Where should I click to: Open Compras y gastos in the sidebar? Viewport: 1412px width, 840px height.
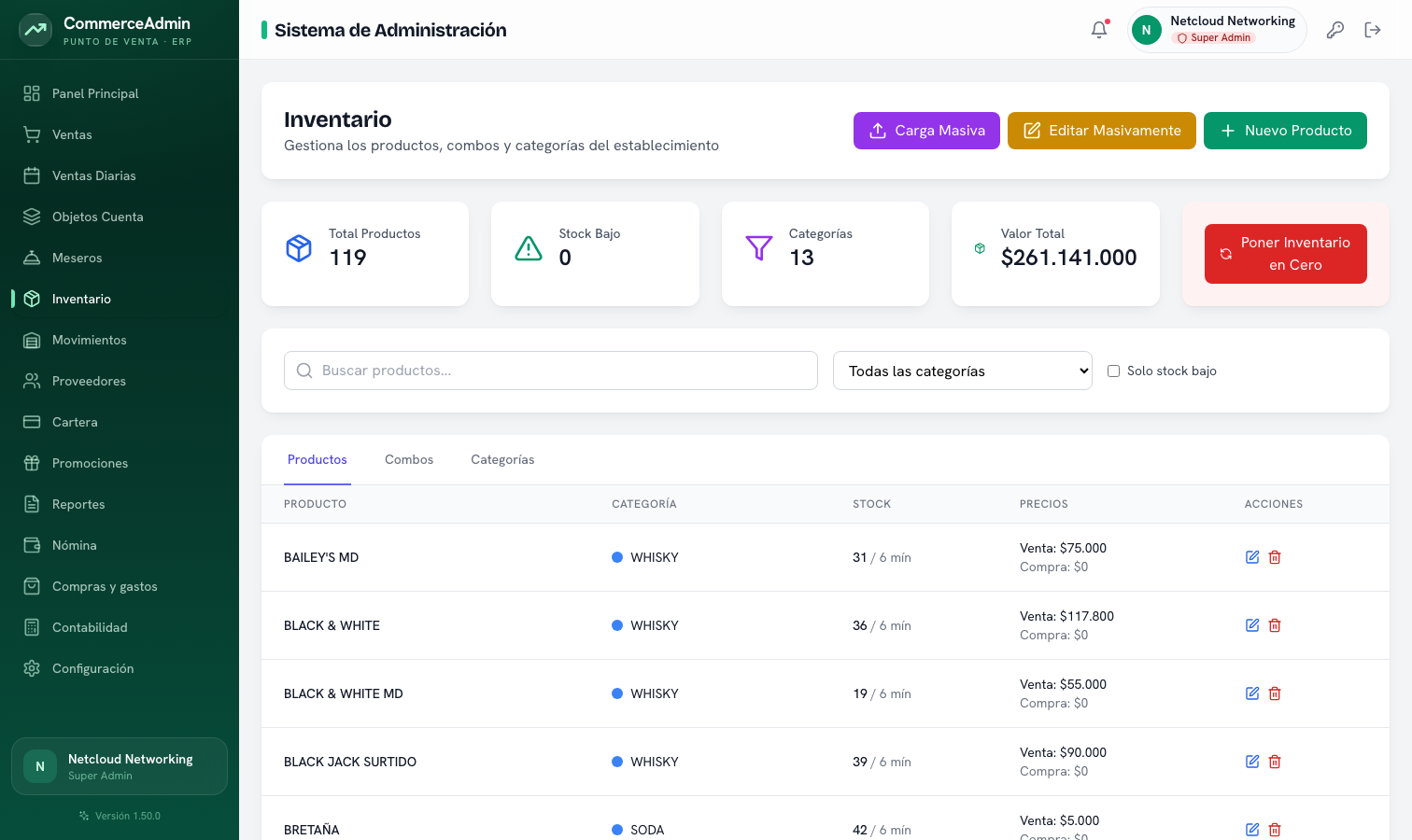(120, 586)
